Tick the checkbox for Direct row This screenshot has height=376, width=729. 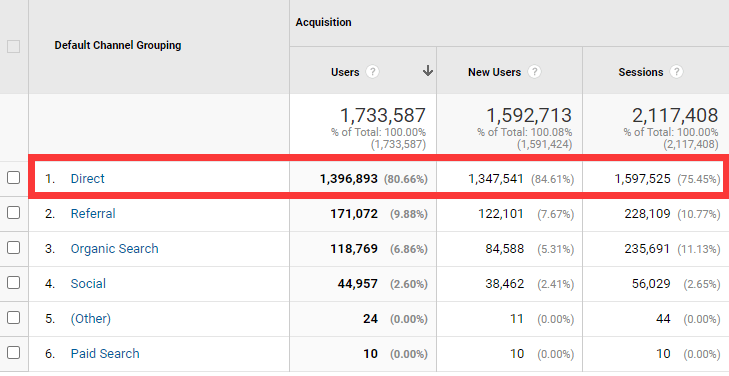click(x=13, y=178)
